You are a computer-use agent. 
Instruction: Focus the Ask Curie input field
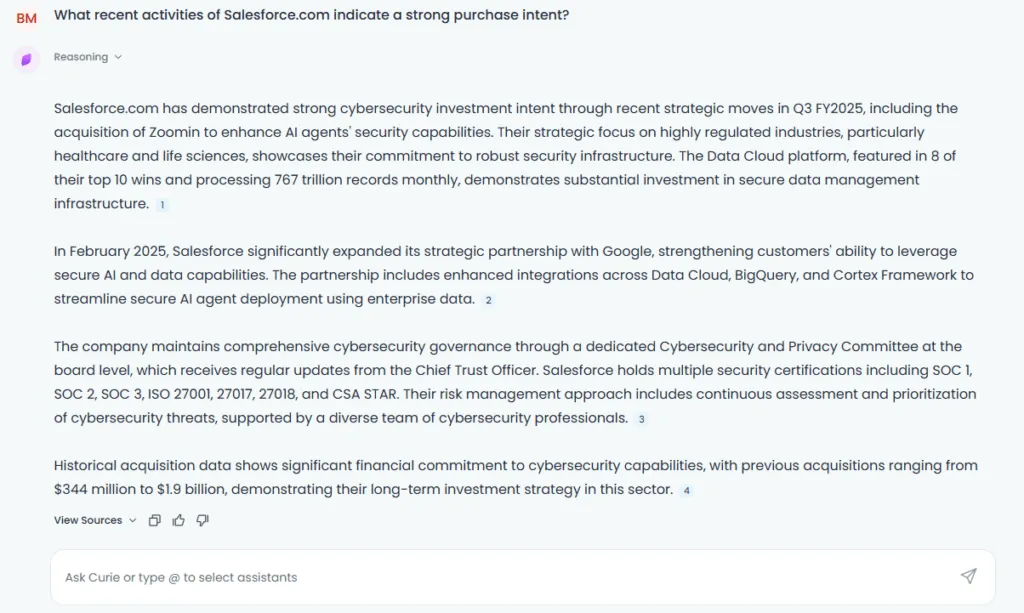(522, 577)
